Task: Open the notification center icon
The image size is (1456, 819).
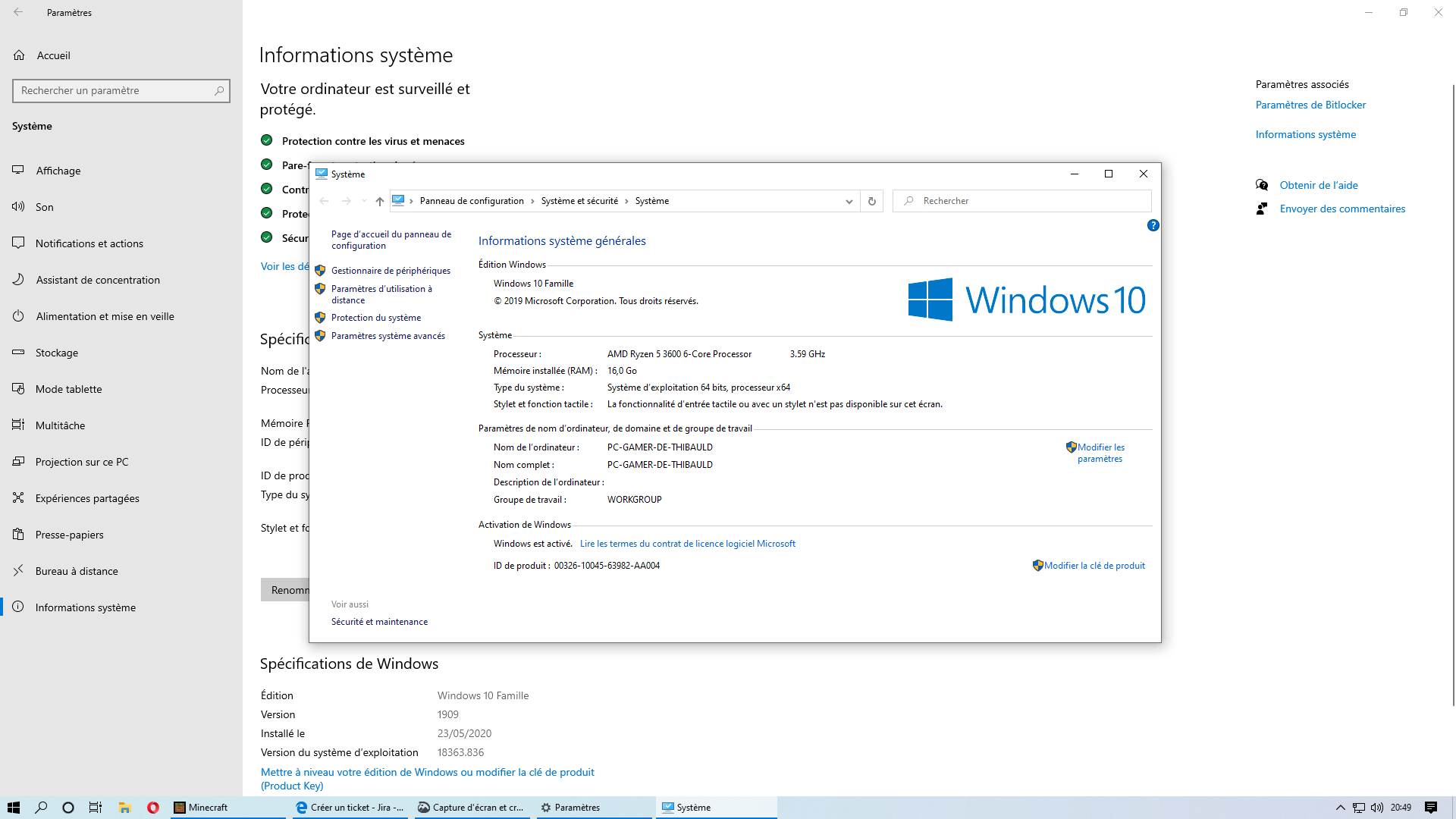Action: [1430, 808]
